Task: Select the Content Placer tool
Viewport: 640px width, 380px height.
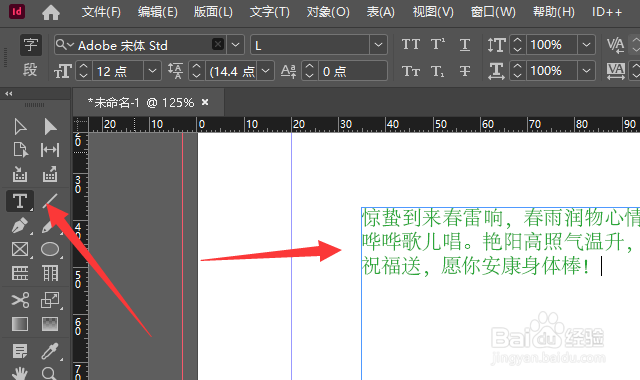Action: click(x=50, y=174)
